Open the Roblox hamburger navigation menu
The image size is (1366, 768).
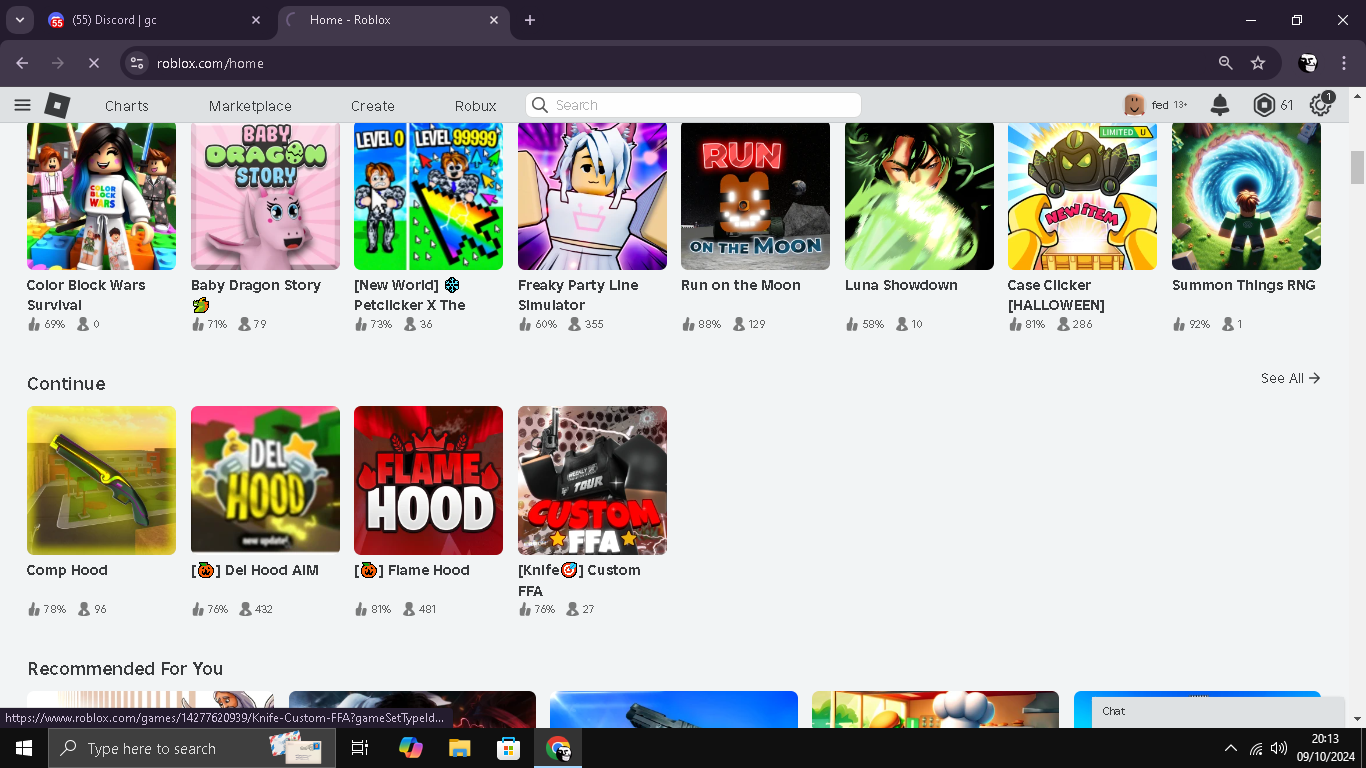coord(22,105)
